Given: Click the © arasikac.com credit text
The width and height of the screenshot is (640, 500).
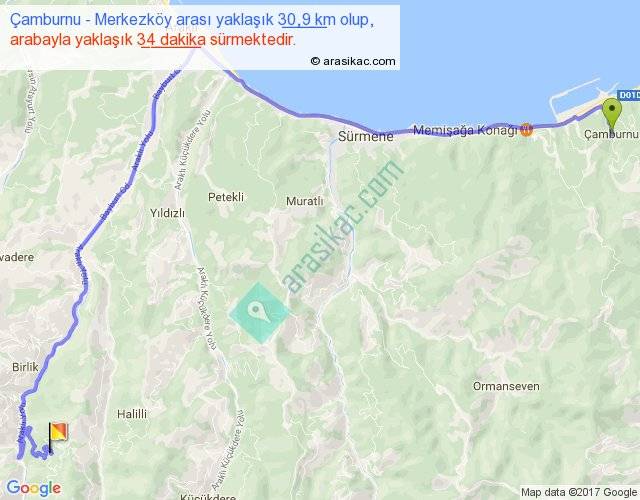Looking at the screenshot, I should point(353,61).
